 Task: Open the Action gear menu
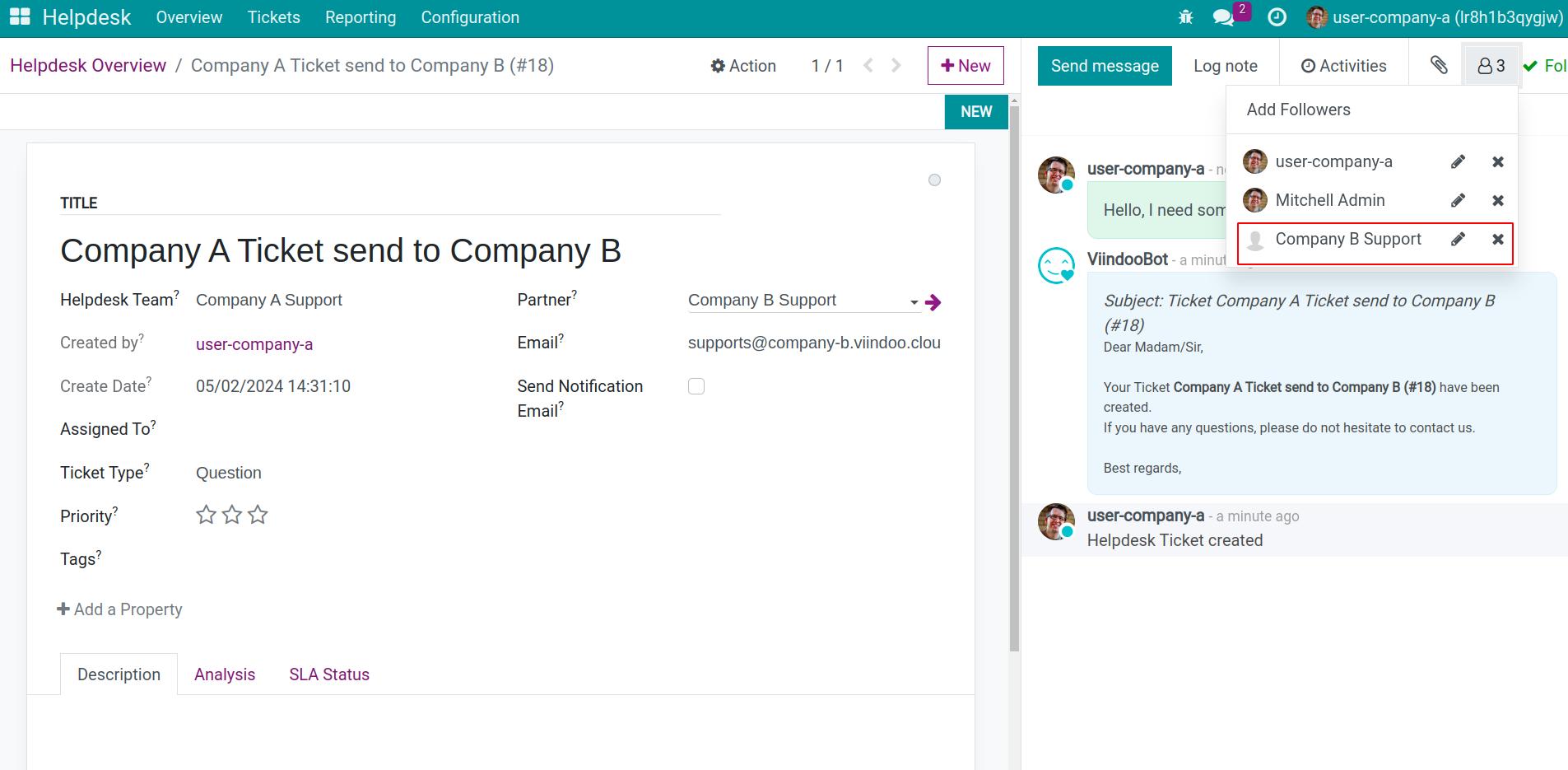(x=743, y=66)
